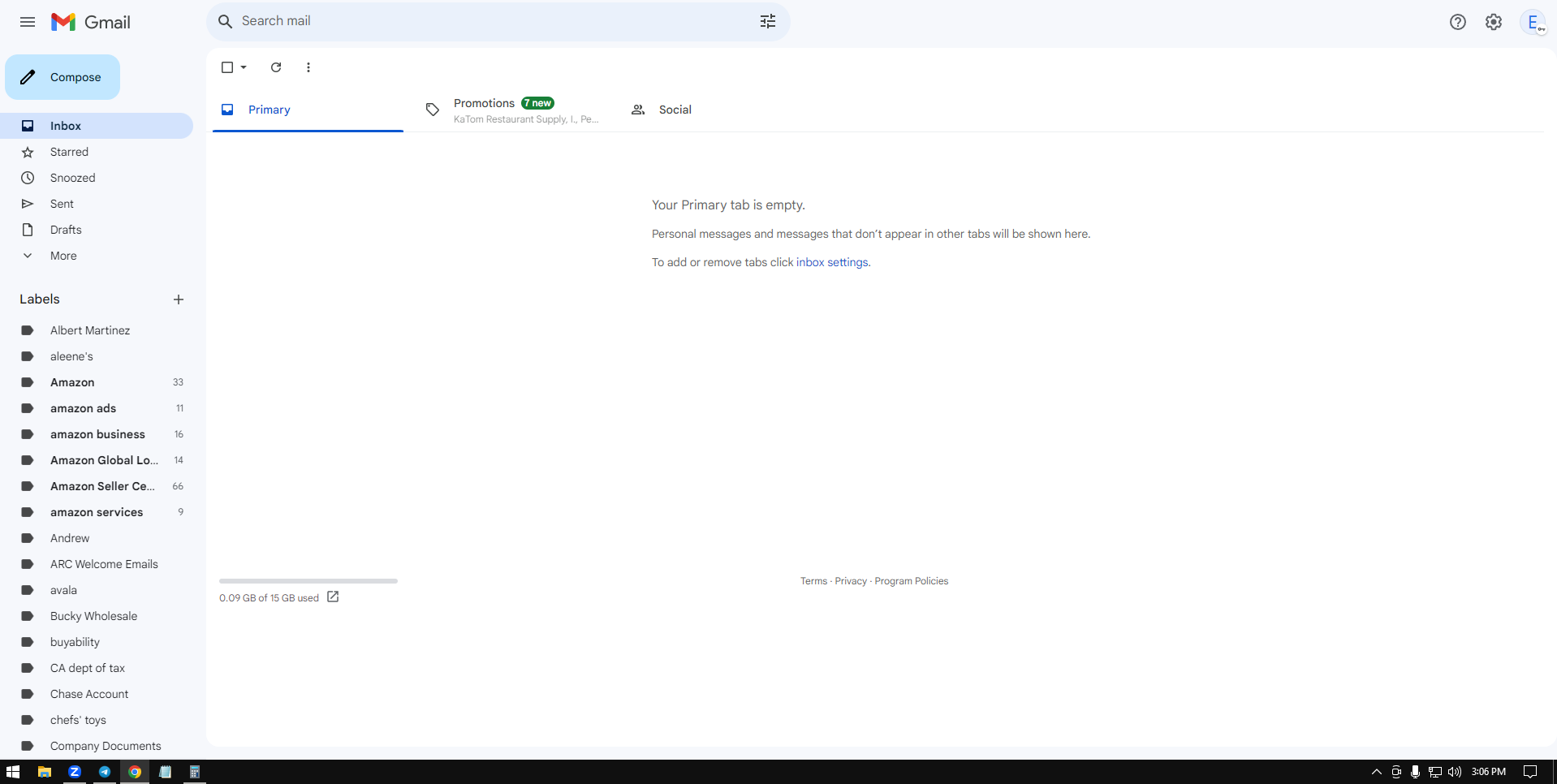Open the avala label

coord(97,590)
